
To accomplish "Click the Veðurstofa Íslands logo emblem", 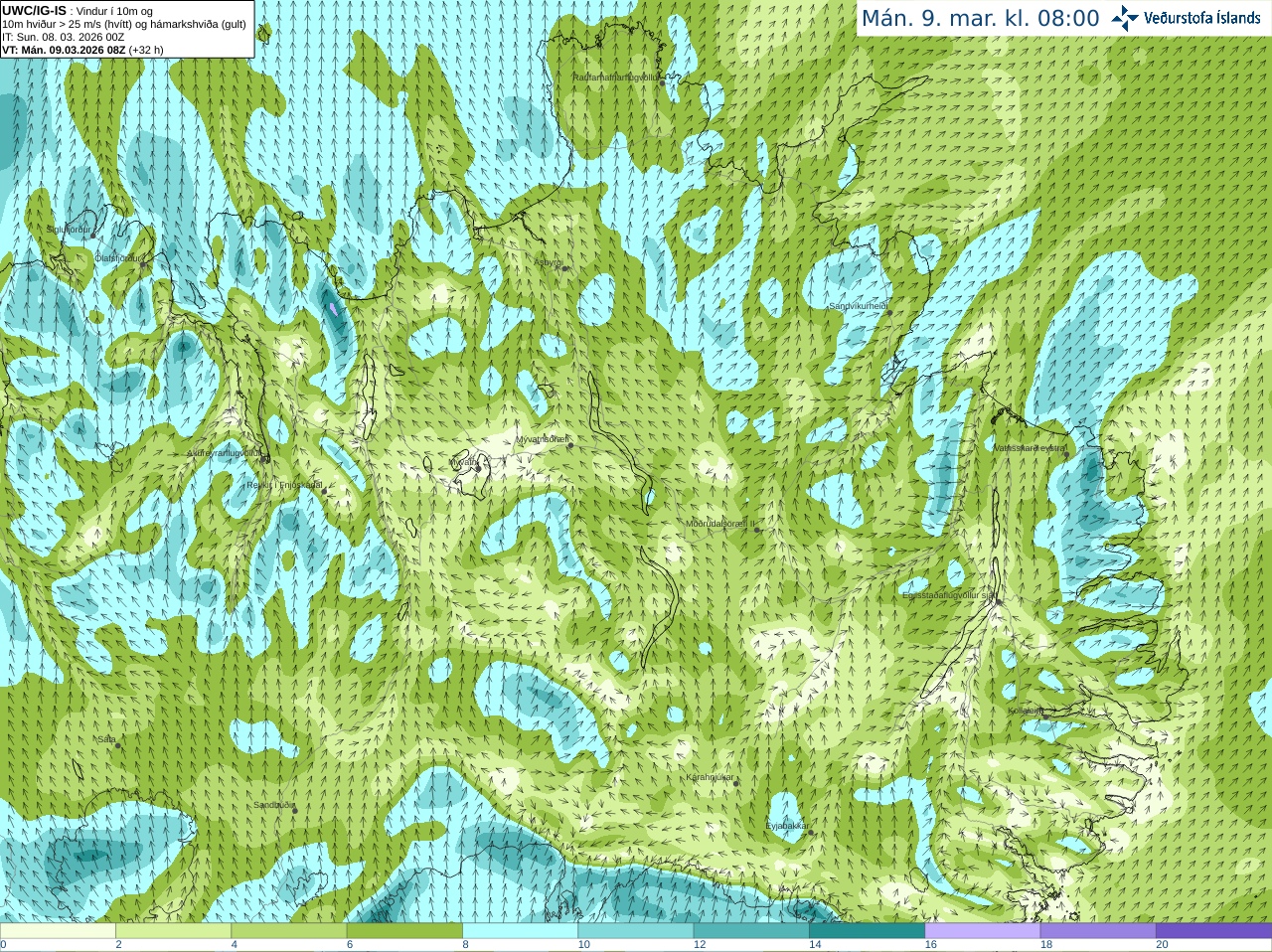I will click(1125, 18).
